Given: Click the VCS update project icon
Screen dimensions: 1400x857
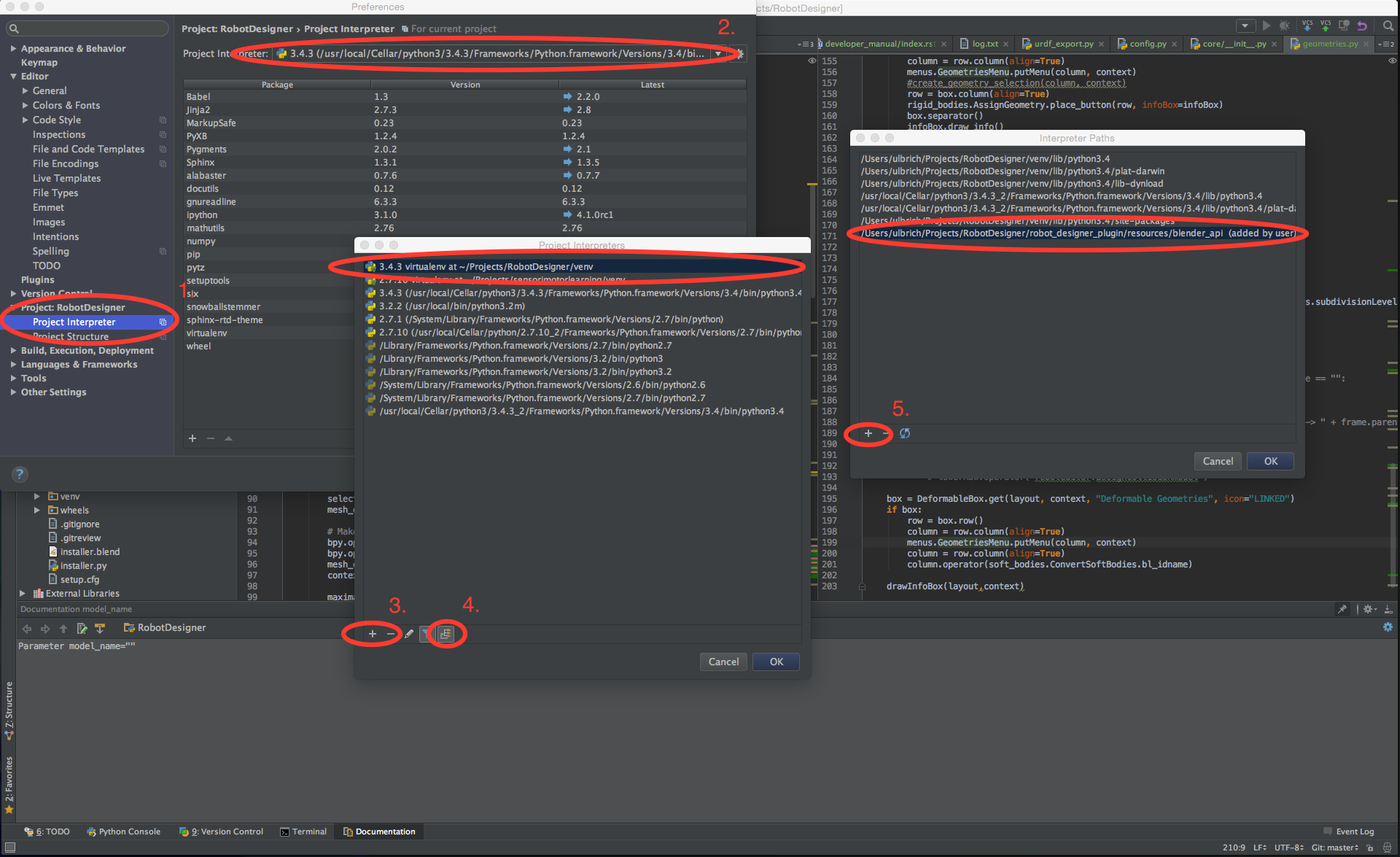Looking at the screenshot, I should [x=1307, y=26].
